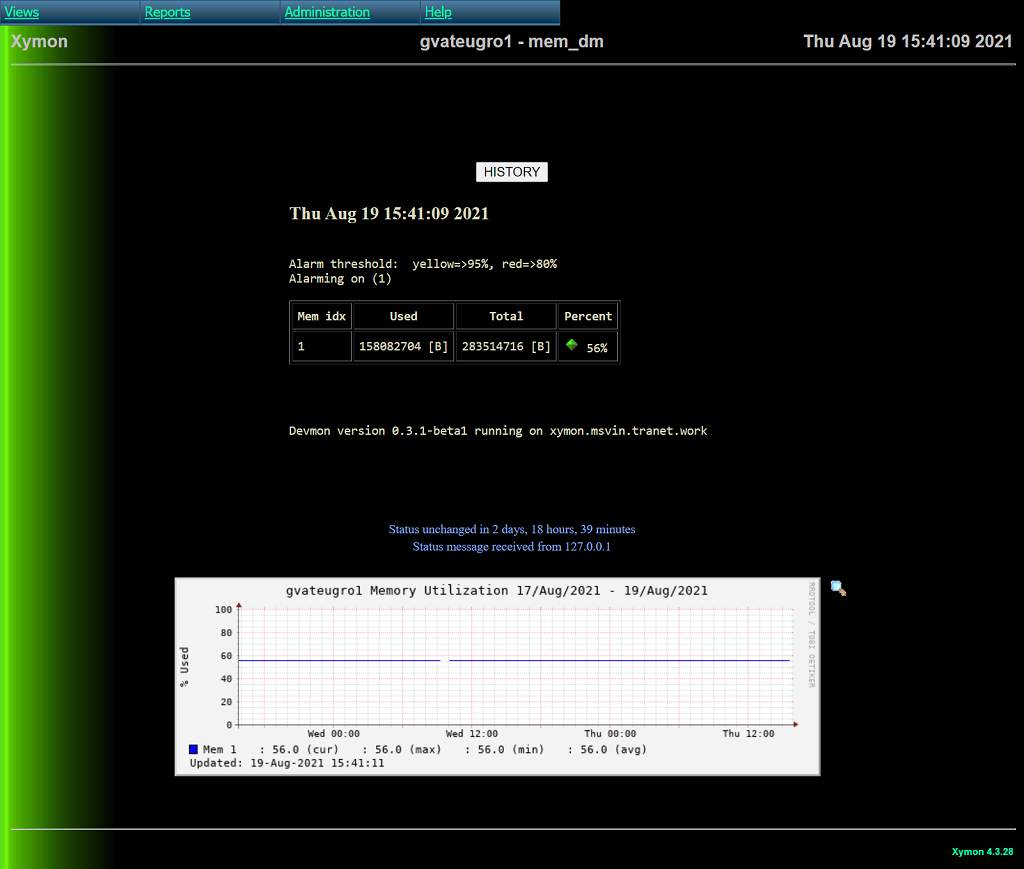1024x869 pixels.
Task: Select the Percent column header
Action: (588, 316)
